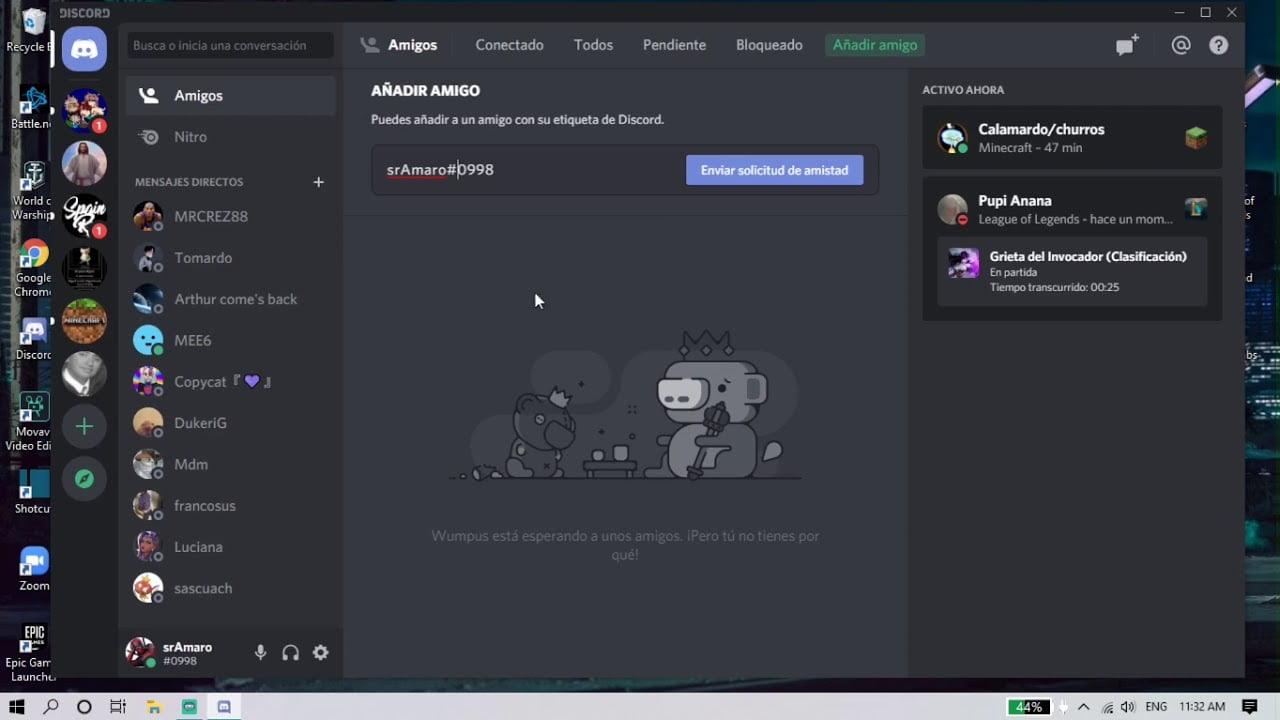Show hidden tray icons chevron
This screenshot has width=1280, height=720.
(x=1084, y=707)
